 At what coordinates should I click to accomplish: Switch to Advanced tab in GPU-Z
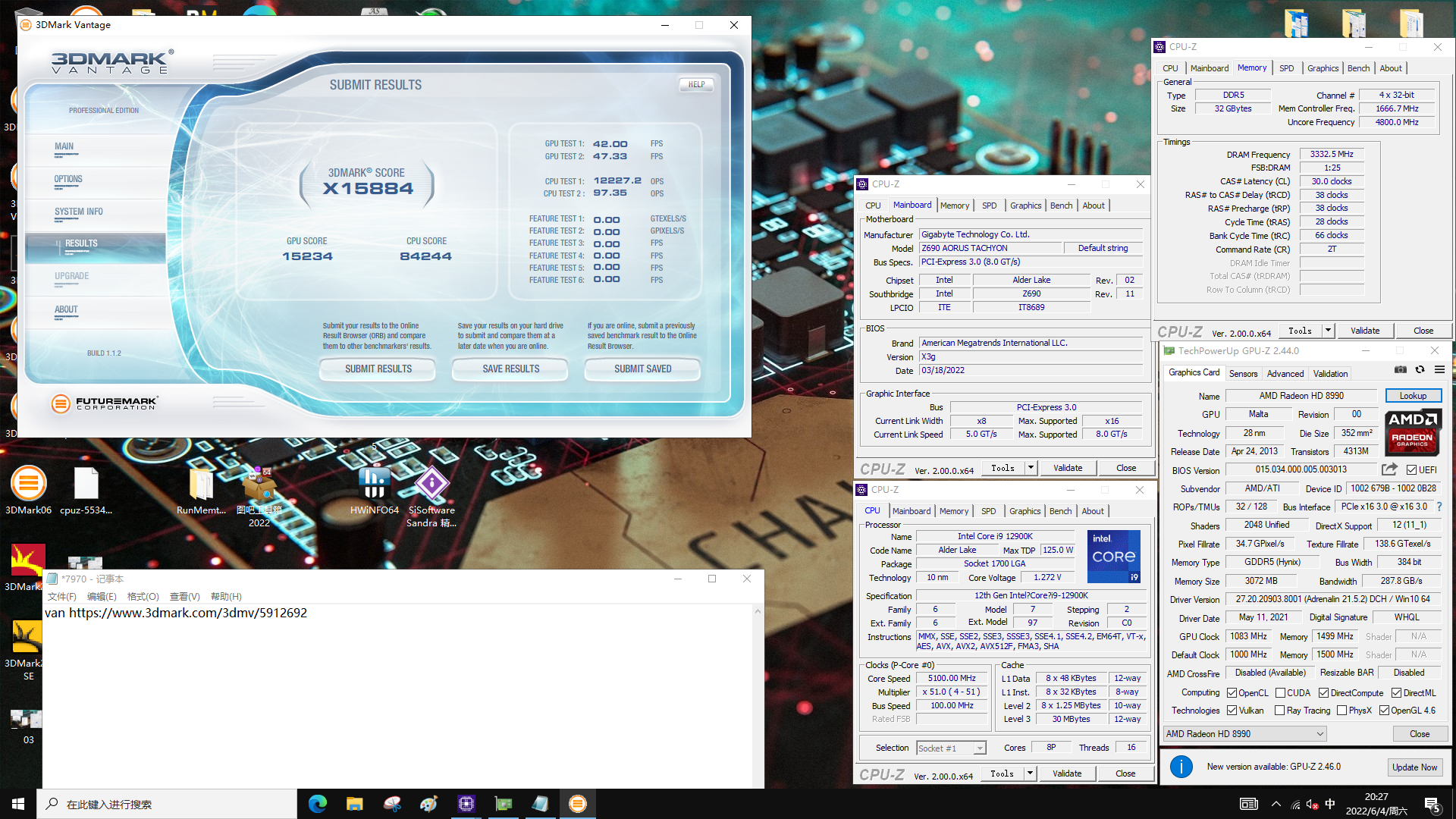1285,374
